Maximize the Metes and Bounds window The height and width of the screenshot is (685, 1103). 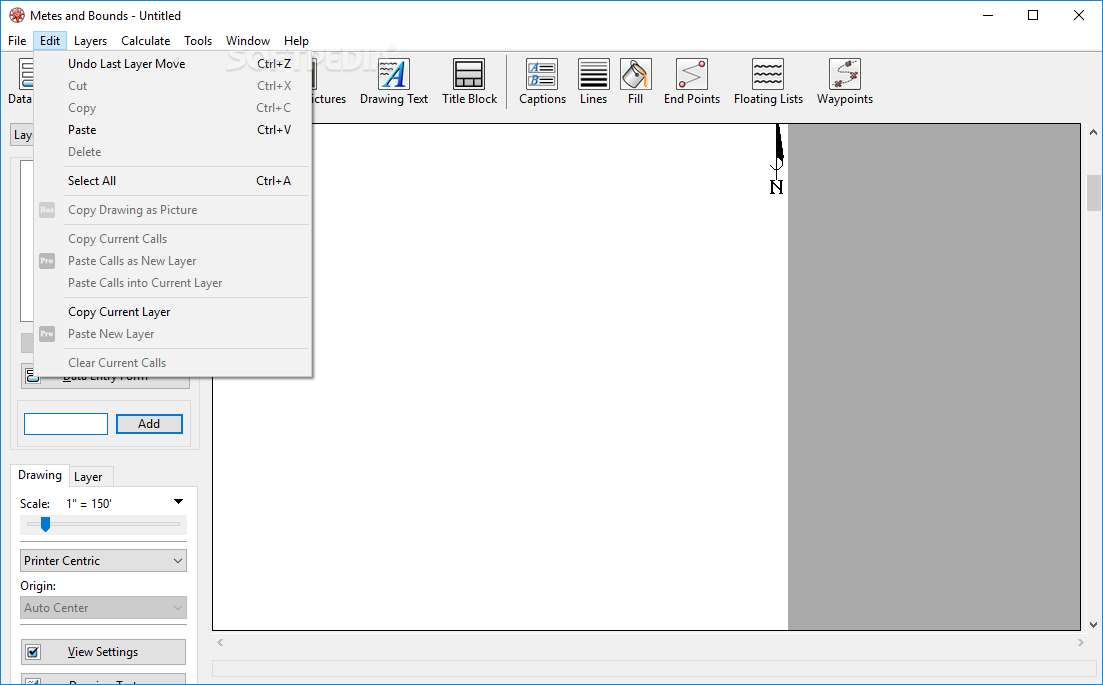pos(1033,15)
